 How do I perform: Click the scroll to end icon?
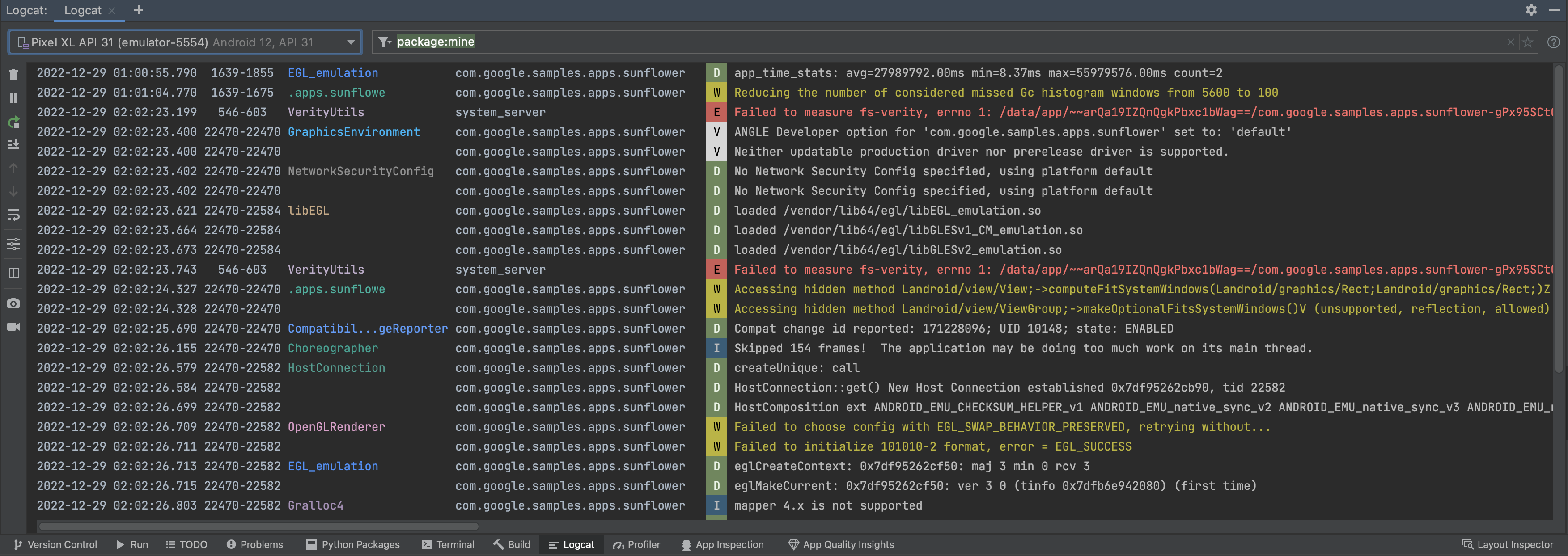[14, 144]
